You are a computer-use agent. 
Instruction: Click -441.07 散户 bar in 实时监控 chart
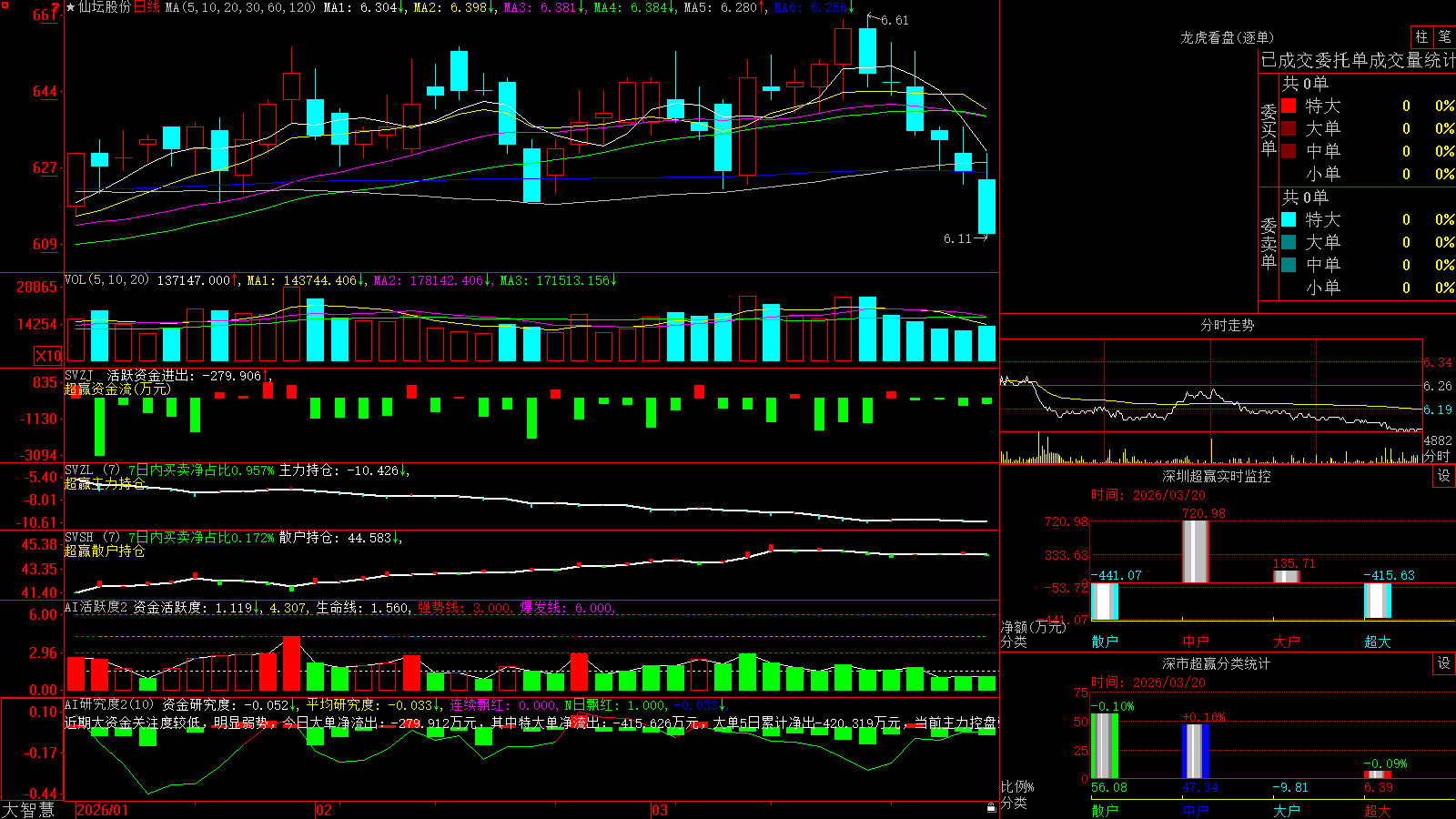tap(1105, 602)
